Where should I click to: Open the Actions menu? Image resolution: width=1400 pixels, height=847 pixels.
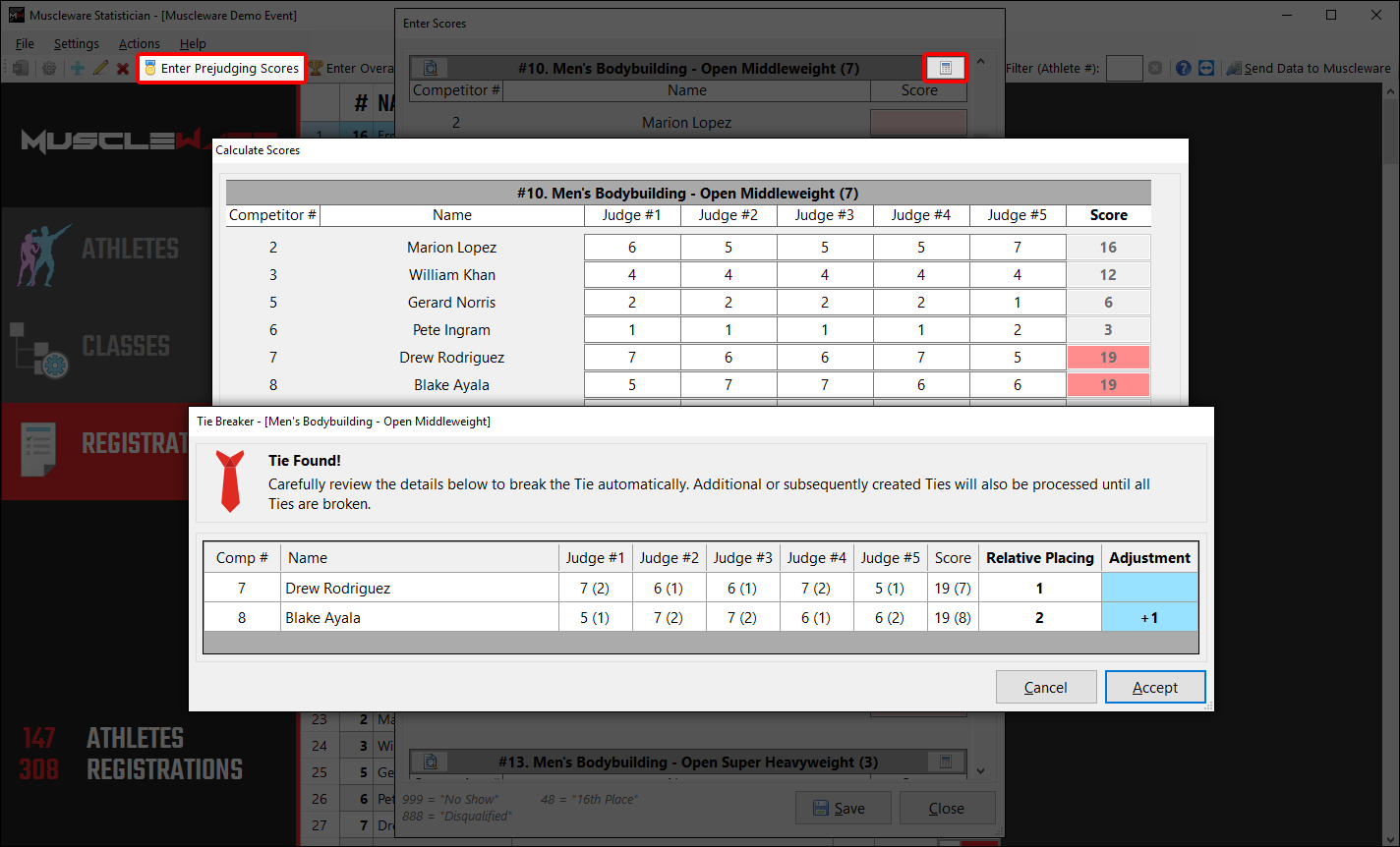(x=139, y=43)
